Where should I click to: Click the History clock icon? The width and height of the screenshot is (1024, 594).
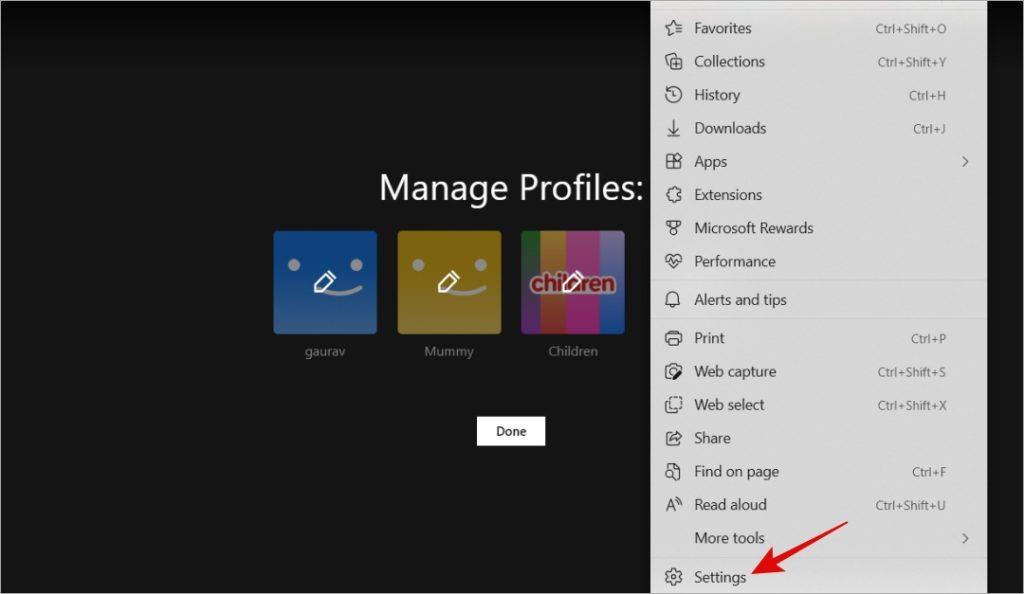point(673,95)
